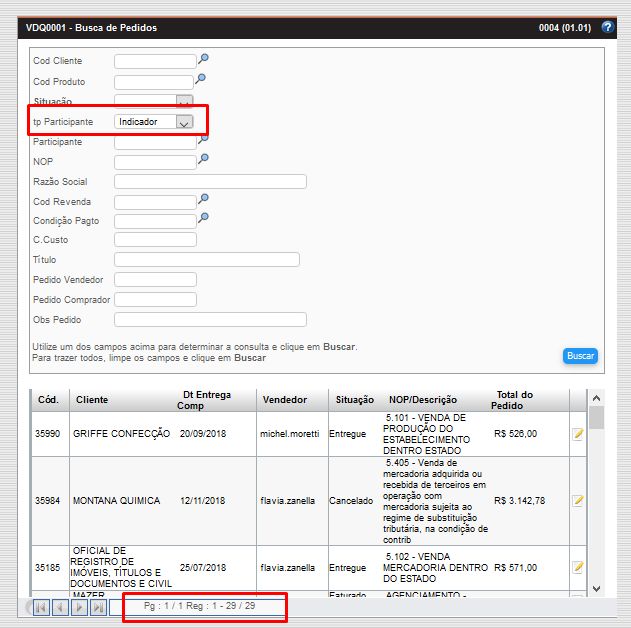Sort by the Vendedor column header
The image size is (631, 628).
(x=284, y=400)
